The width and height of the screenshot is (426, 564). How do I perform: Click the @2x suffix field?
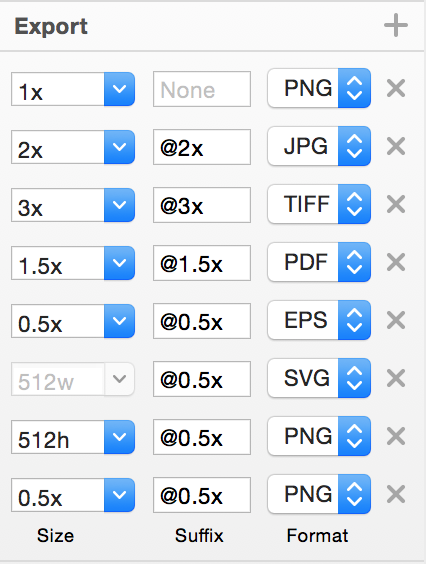coord(202,147)
